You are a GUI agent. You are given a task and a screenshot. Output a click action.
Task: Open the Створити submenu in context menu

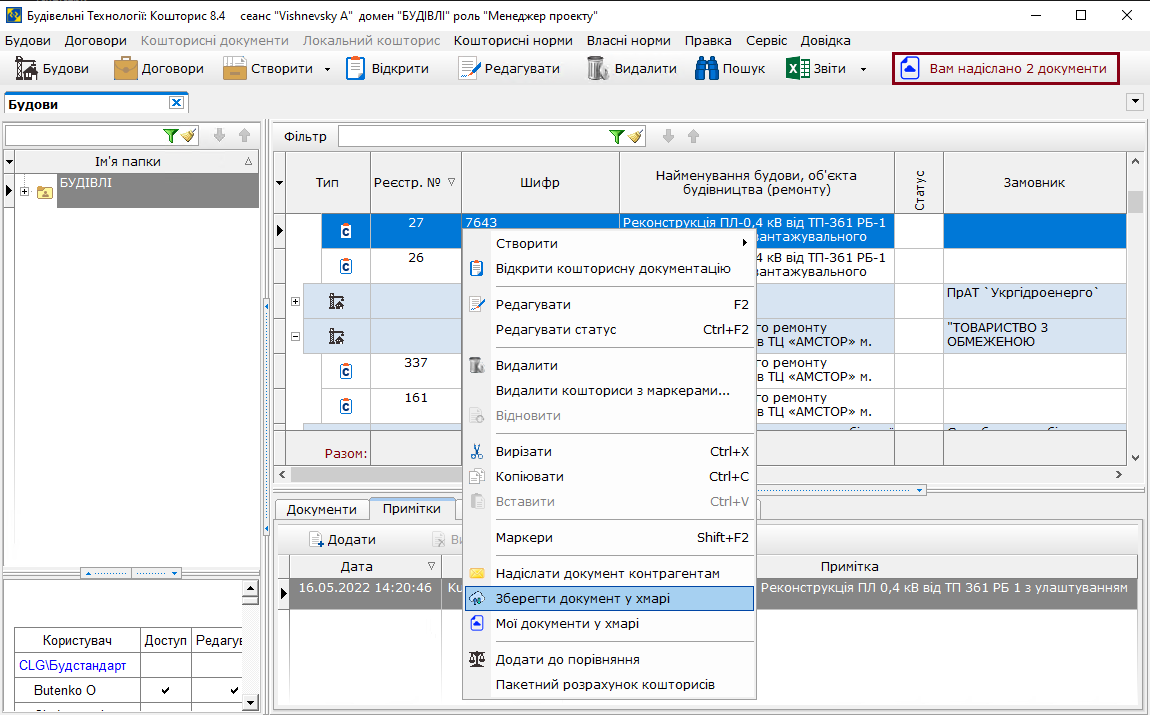tap(609, 243)
